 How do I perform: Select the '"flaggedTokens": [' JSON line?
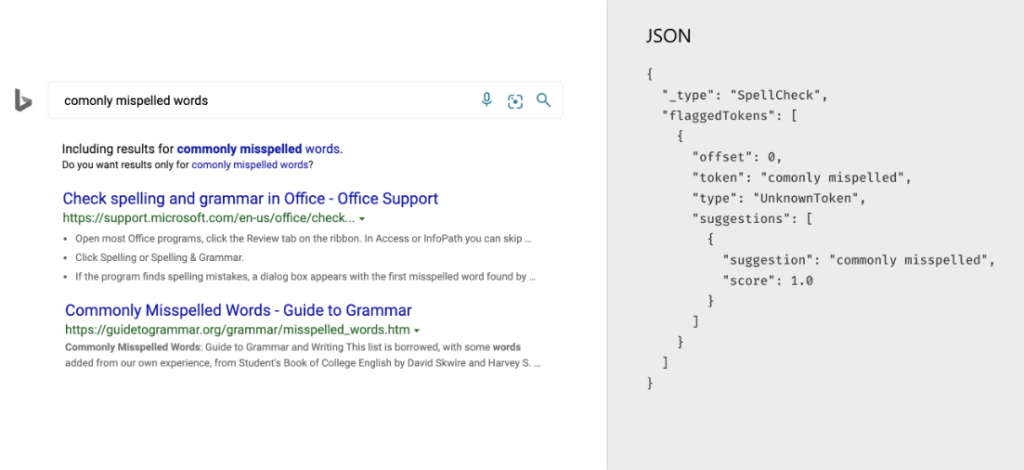coord(729,116)
